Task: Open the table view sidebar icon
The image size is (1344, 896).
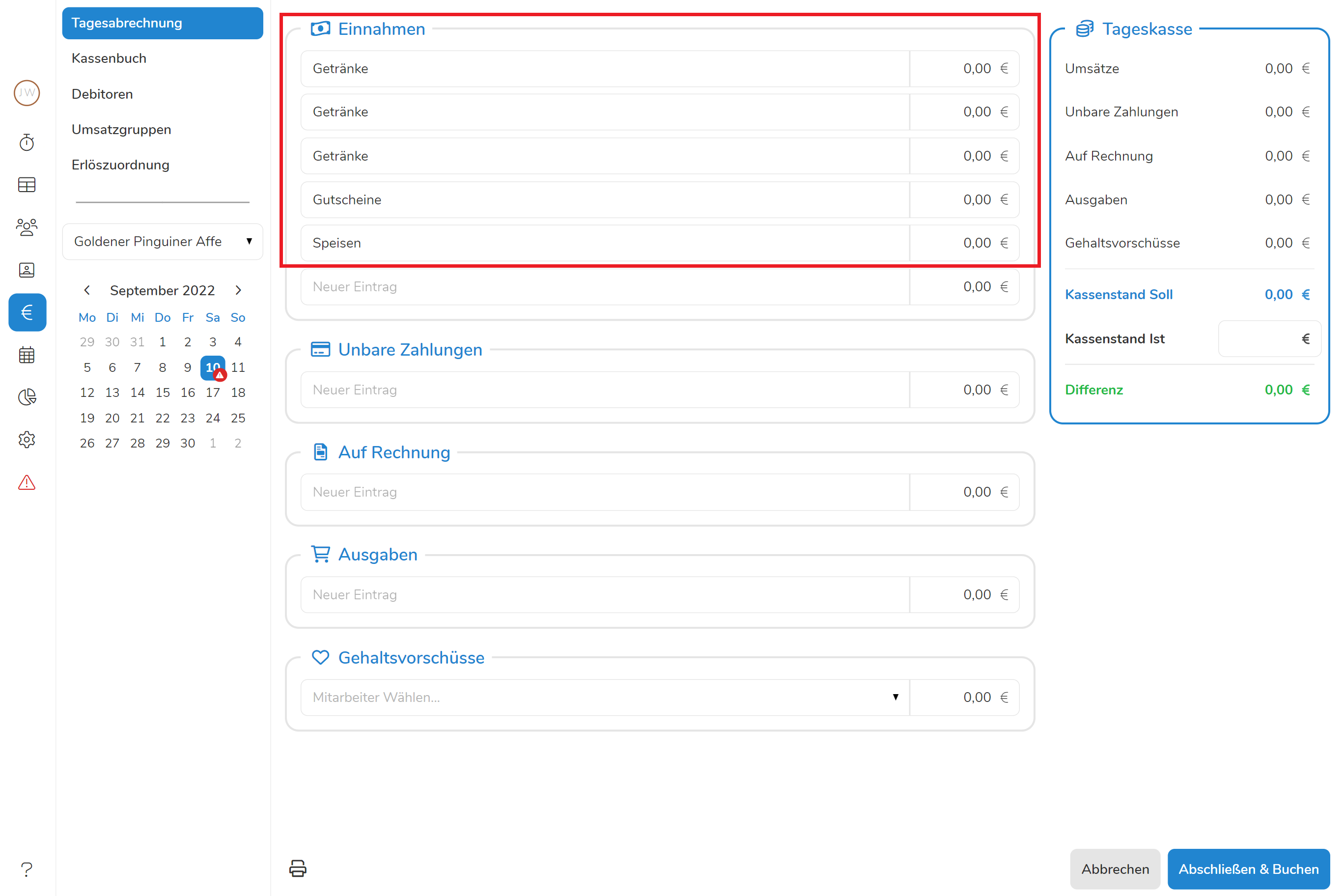Action: (x=27, y=185)
